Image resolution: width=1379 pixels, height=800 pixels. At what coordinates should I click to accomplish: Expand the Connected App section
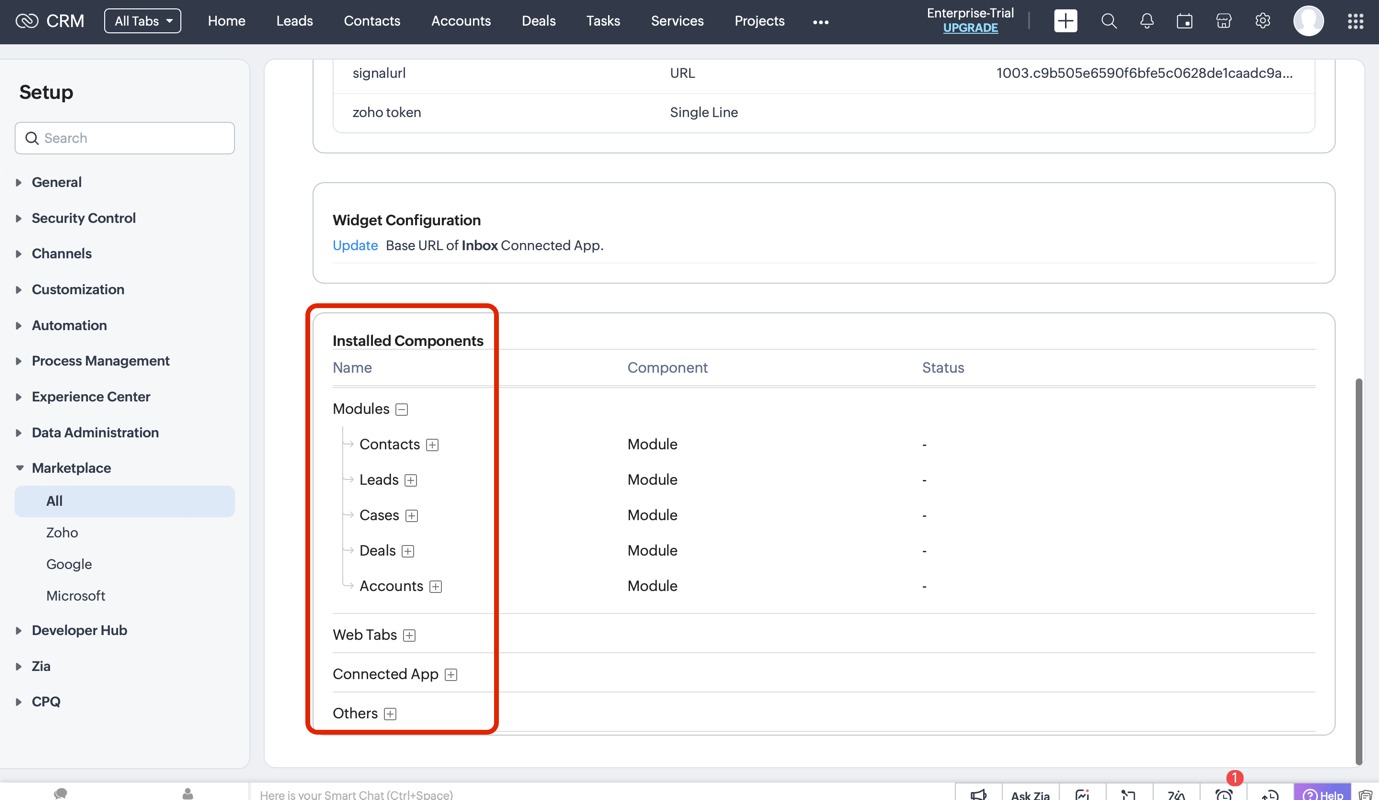(451, 675)
